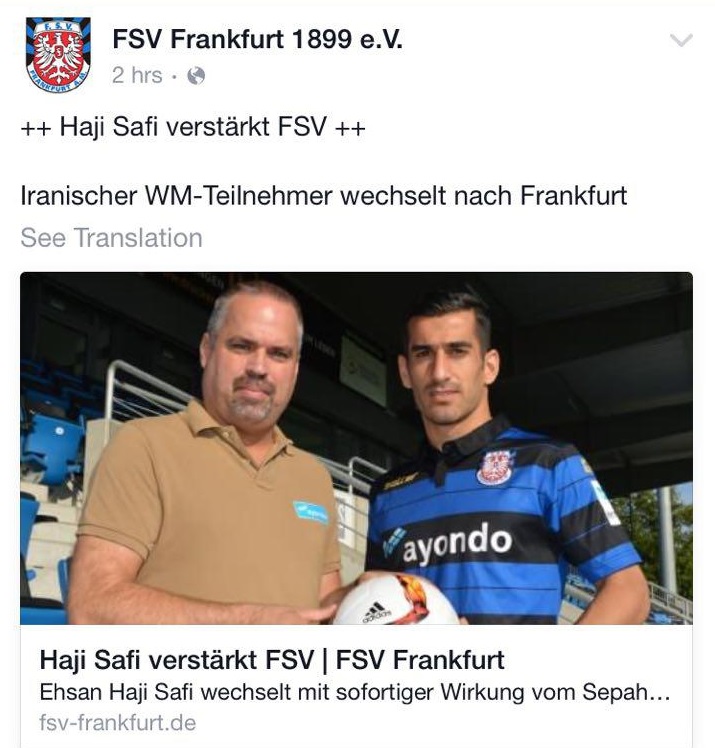Click the post text Iranischer WM-Teilnehmer wechselt
The height and width of the screenshot is (748, 715).
[324, 196]
